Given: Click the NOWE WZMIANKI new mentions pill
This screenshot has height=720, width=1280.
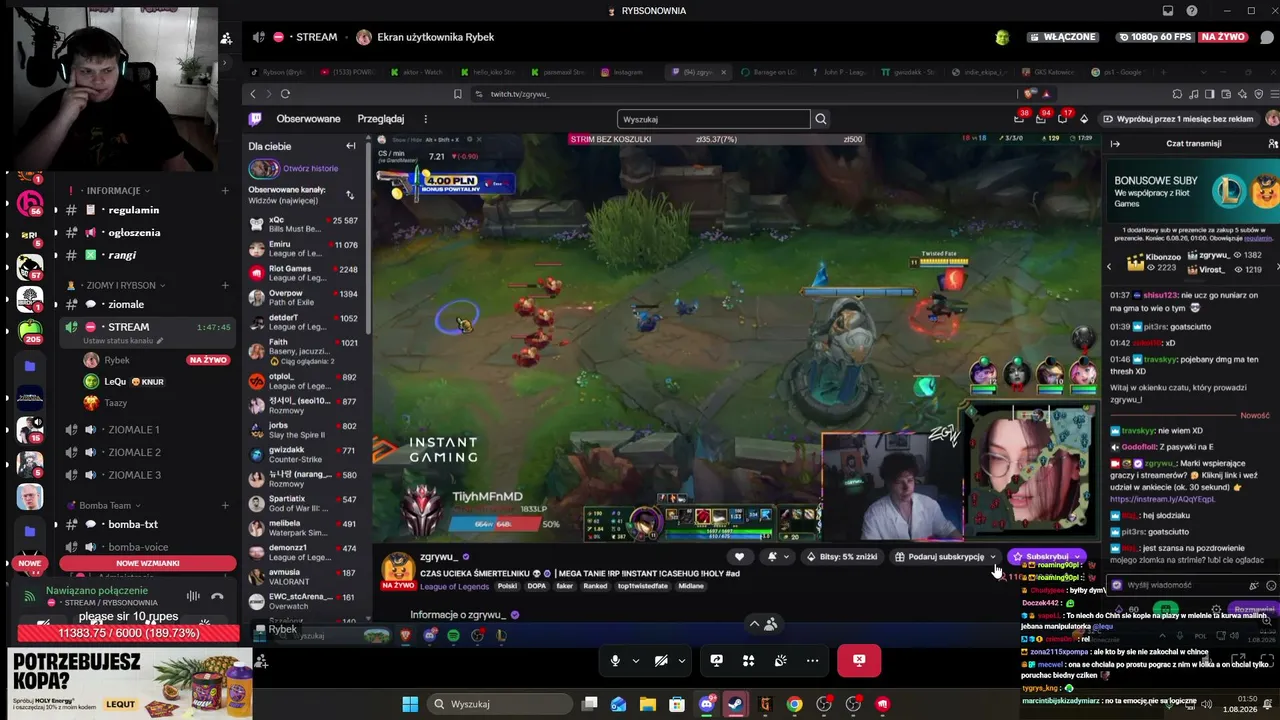Looking at the screenshot, I should tap(148, 563).
